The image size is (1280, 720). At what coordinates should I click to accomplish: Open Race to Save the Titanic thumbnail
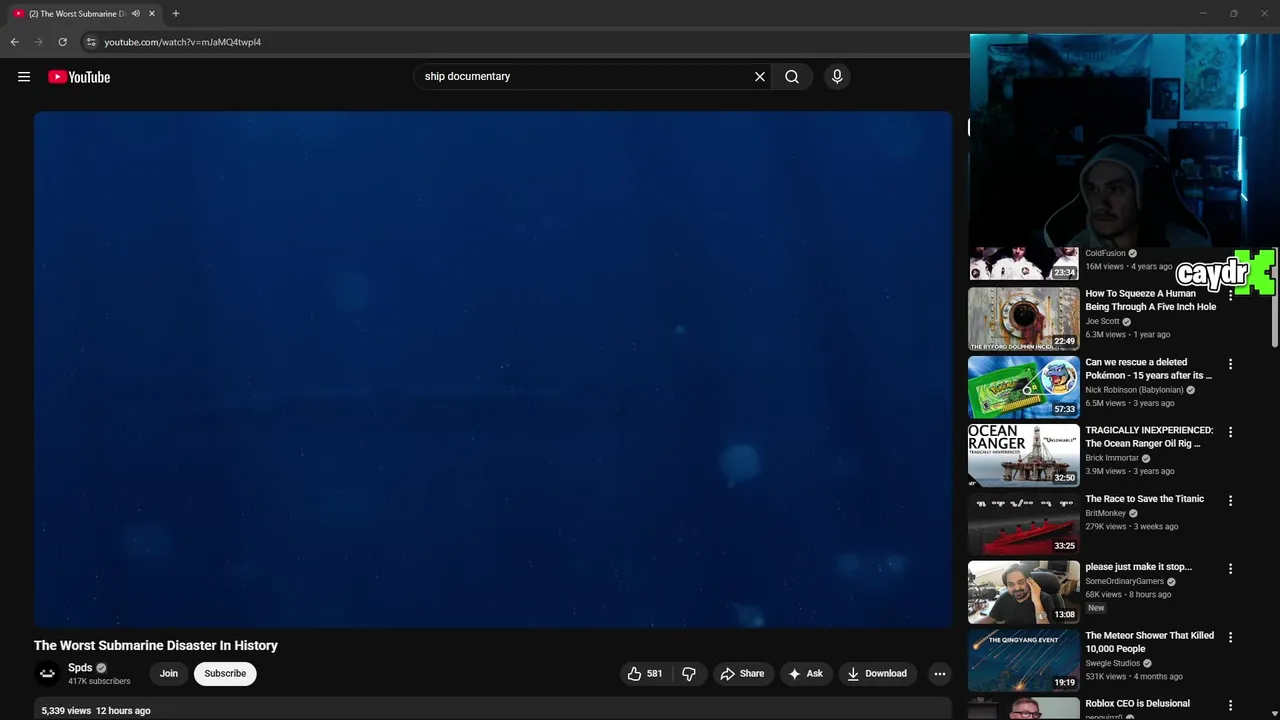click(1024, 523)
